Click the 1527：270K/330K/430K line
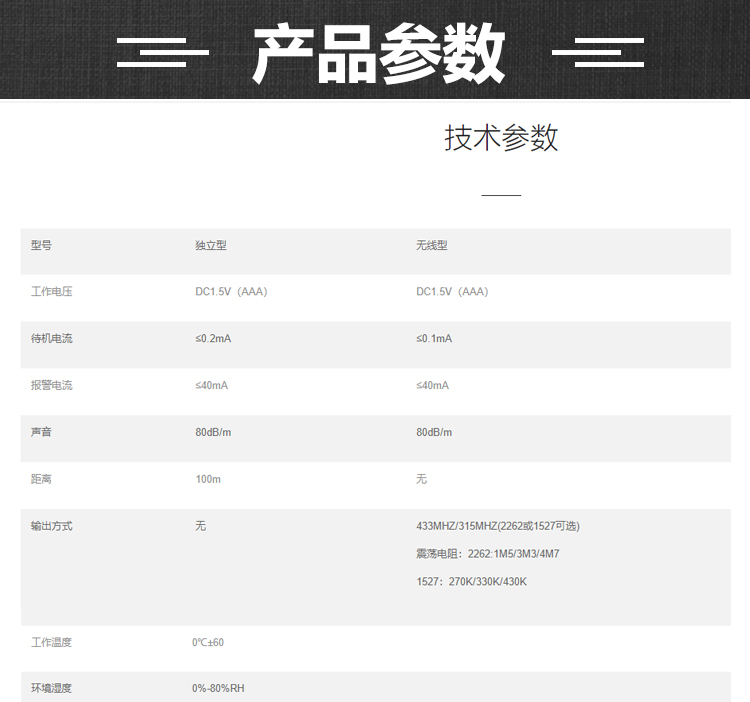This screenshot has width=750, height=702. (x=471, y=582)
